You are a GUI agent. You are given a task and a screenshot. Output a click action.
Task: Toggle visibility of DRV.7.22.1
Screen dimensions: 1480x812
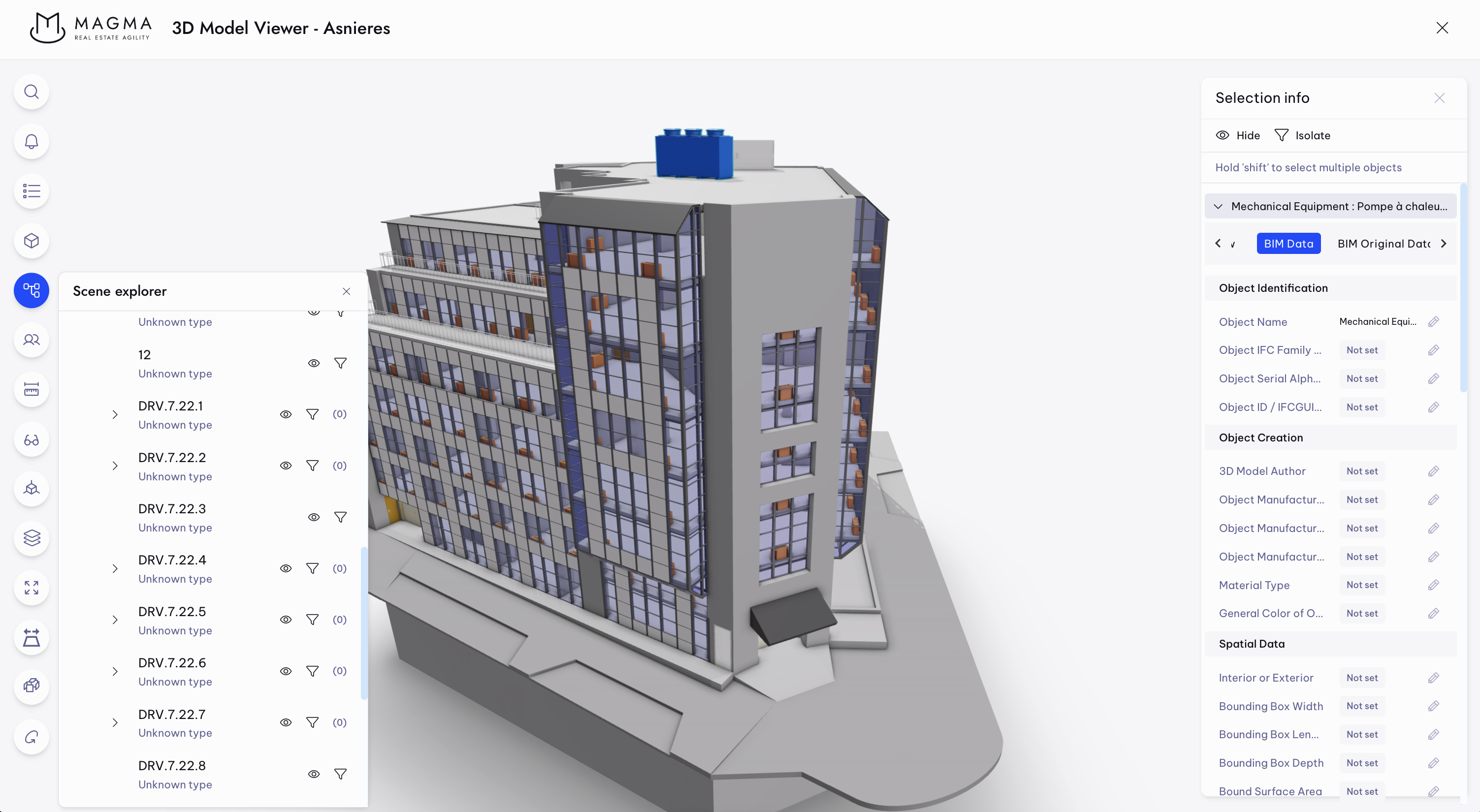pos(286,415)
